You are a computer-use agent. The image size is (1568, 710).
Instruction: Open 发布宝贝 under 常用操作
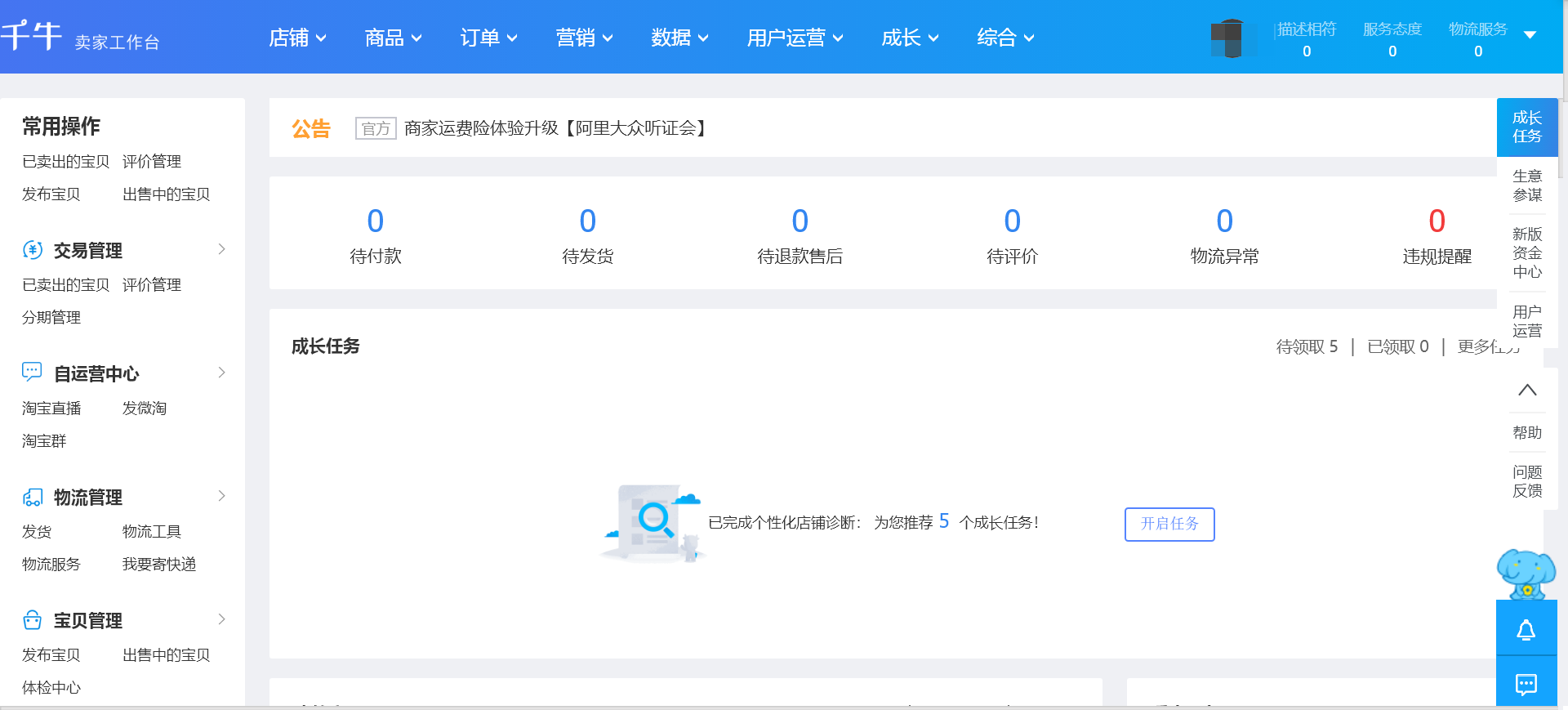pos(51,194)
